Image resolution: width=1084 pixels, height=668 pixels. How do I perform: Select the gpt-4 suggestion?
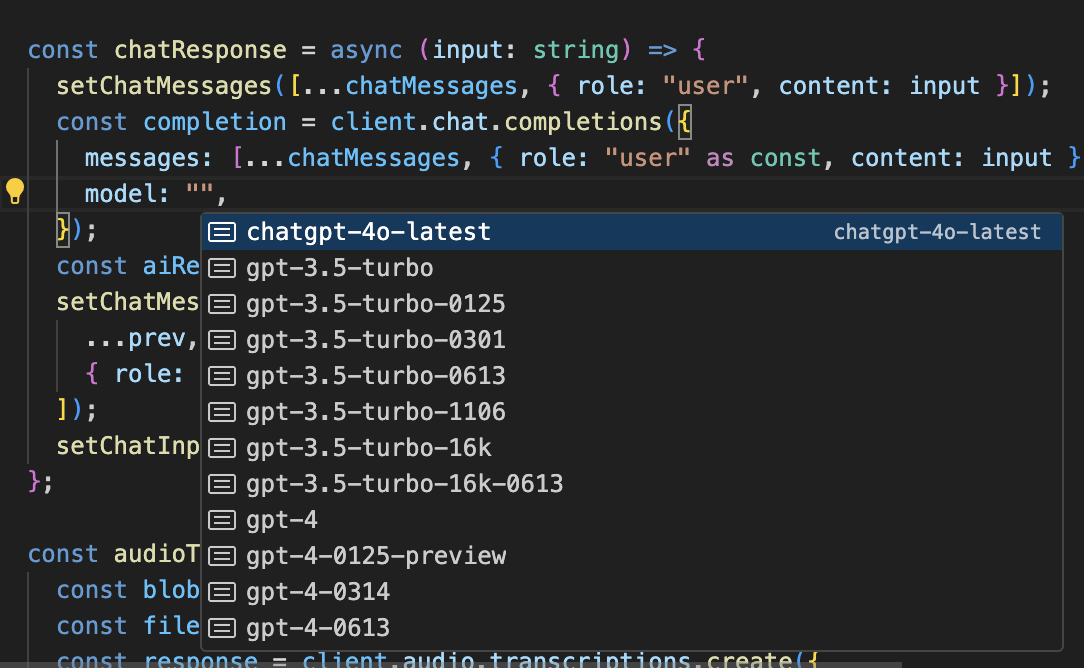[x=632, y=519]
